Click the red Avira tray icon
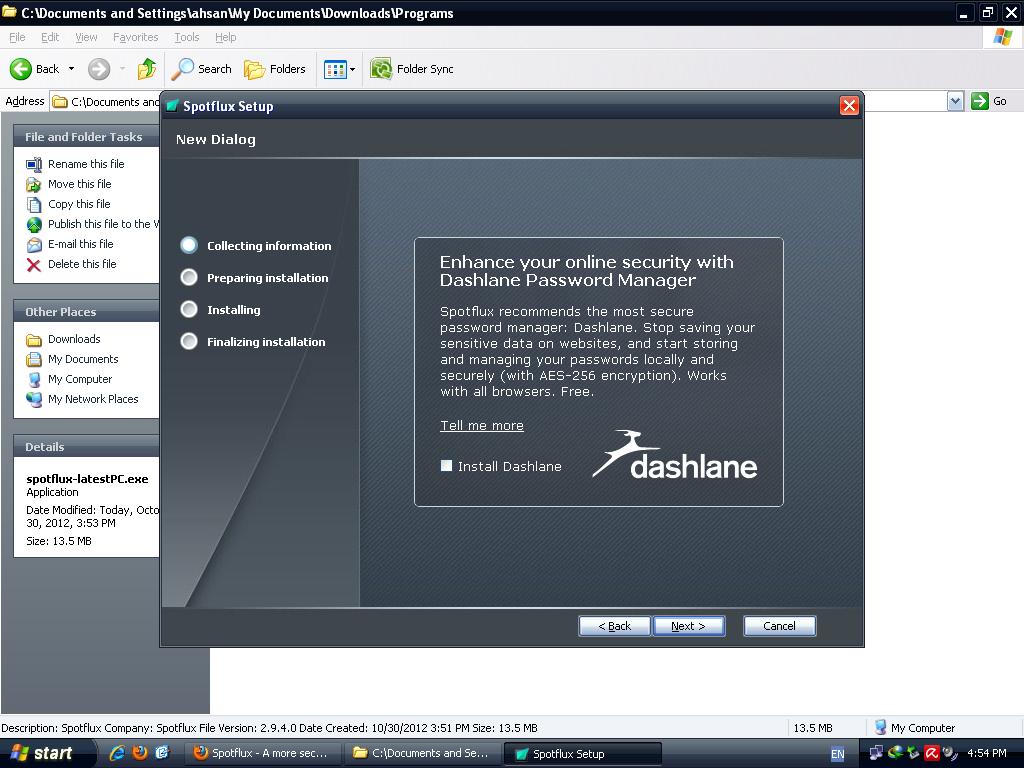 tap(931, 753)
